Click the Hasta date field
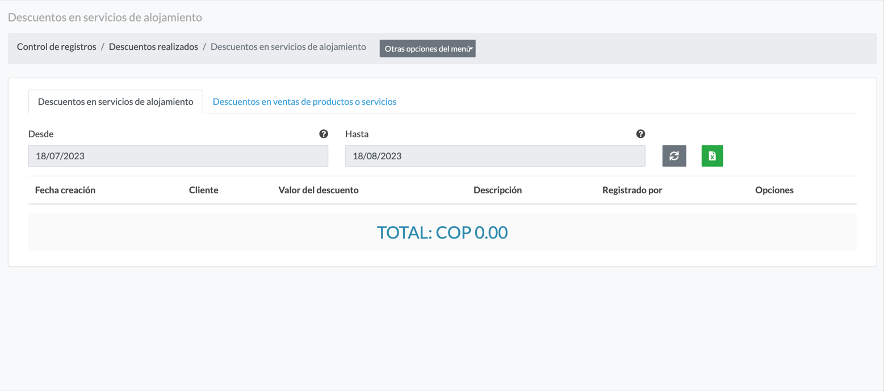884x392 pixels. [495, 156]
